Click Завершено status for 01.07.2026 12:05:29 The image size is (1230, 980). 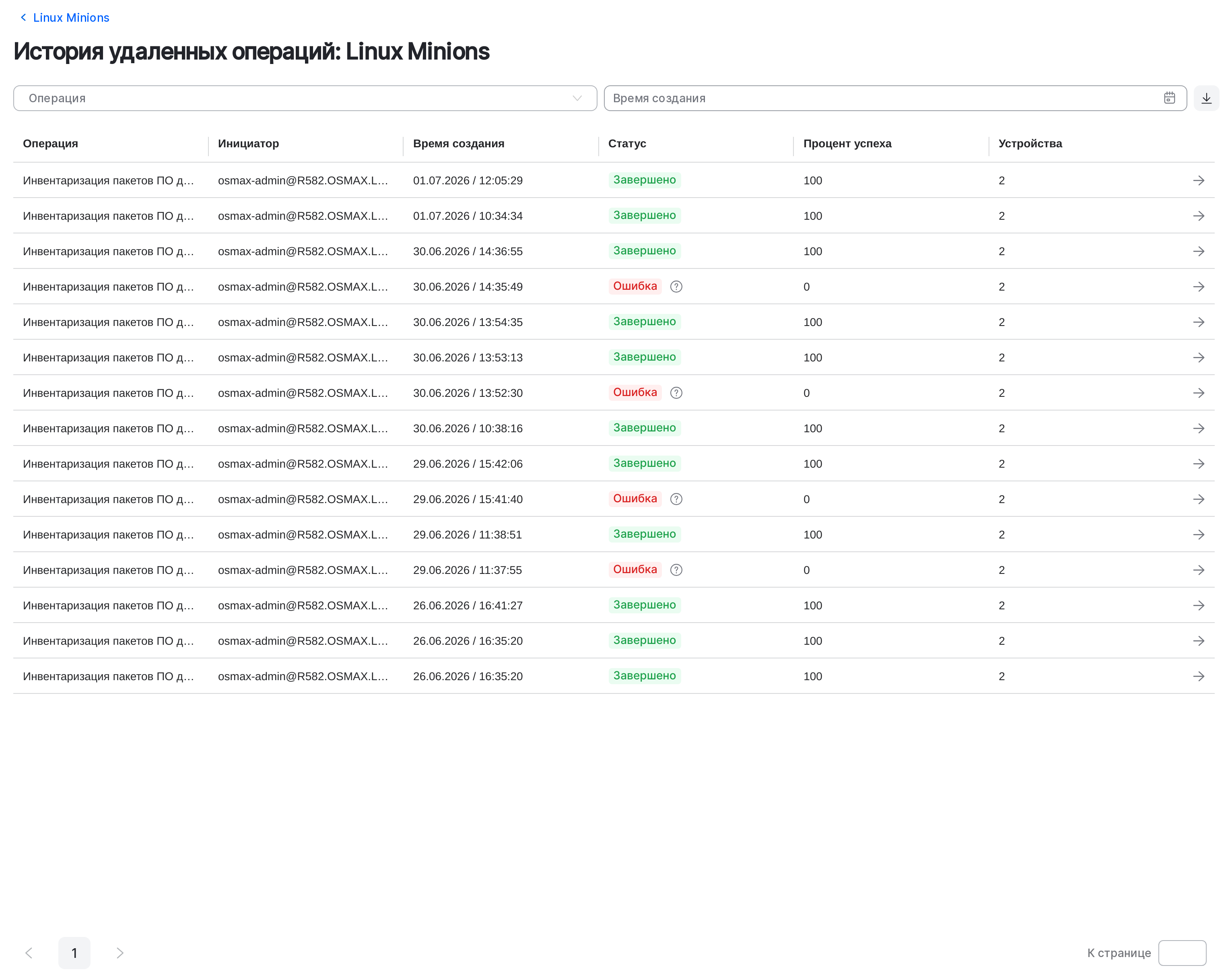tap(644, 180)
